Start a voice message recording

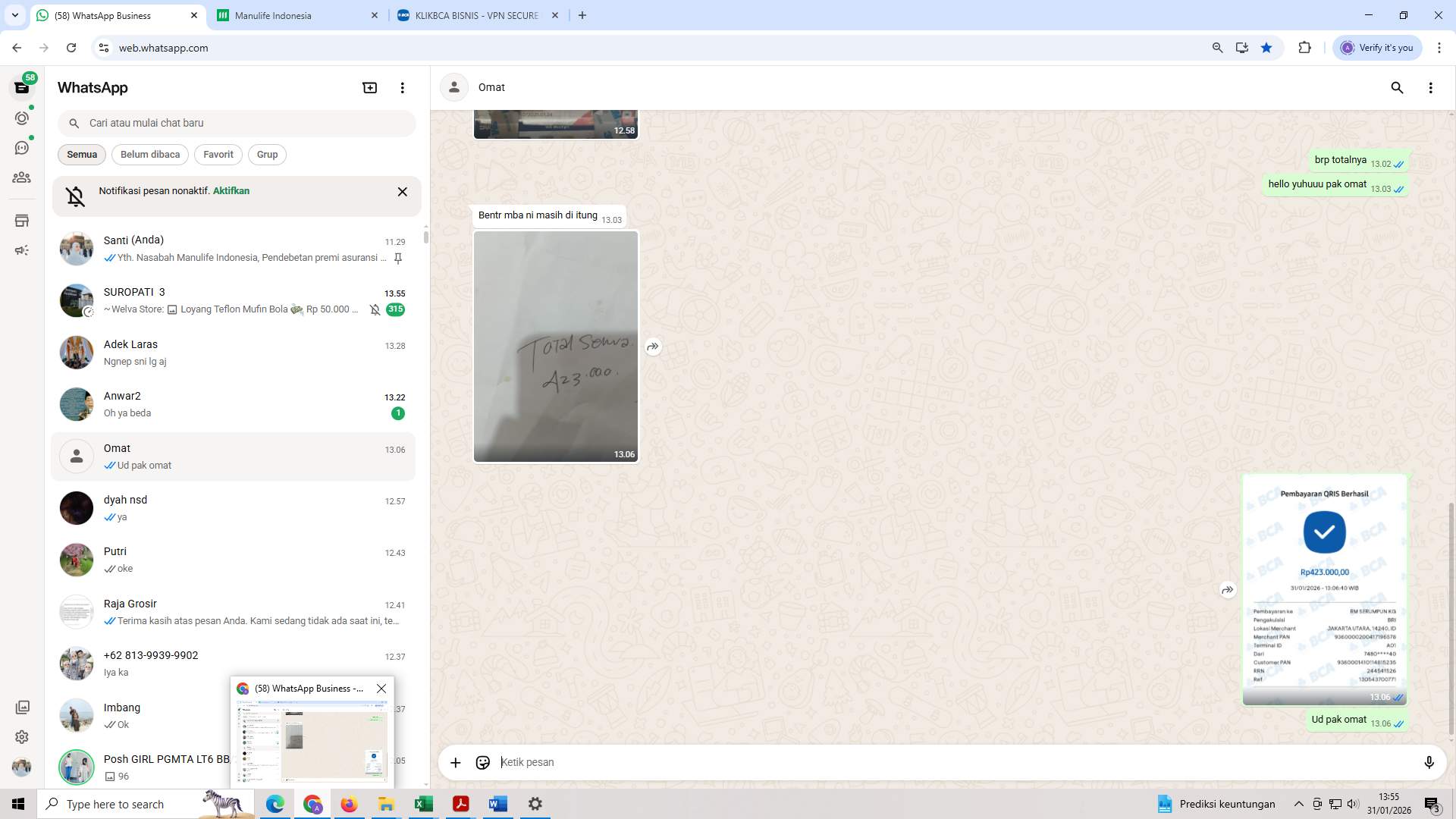point(1429,762)
